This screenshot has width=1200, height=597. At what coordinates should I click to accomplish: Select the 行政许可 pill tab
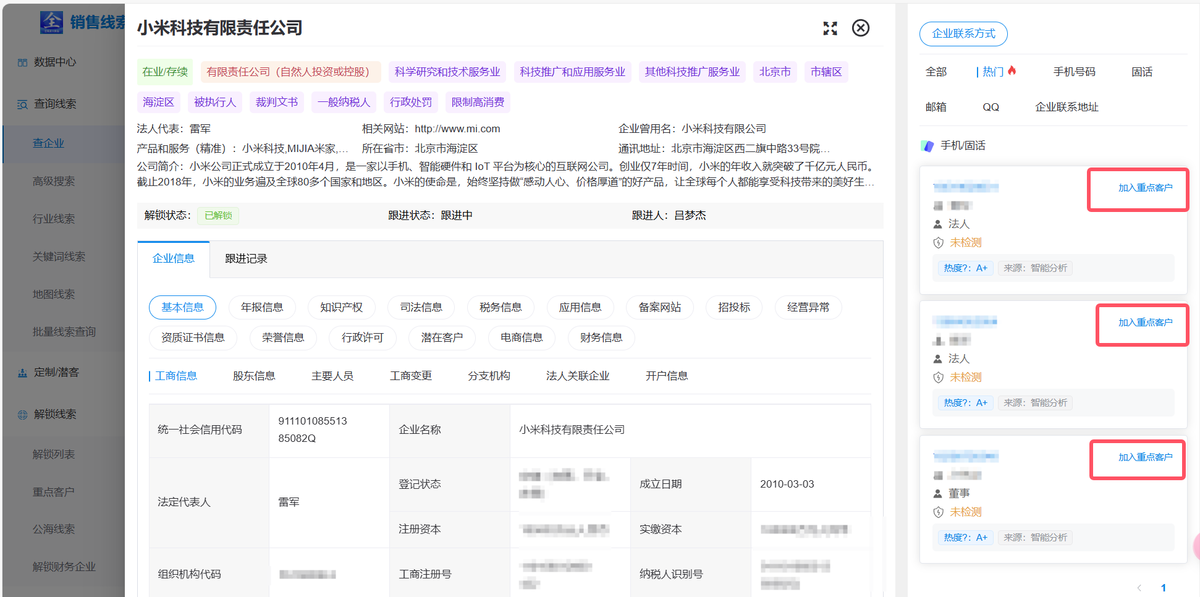point(362,338)
